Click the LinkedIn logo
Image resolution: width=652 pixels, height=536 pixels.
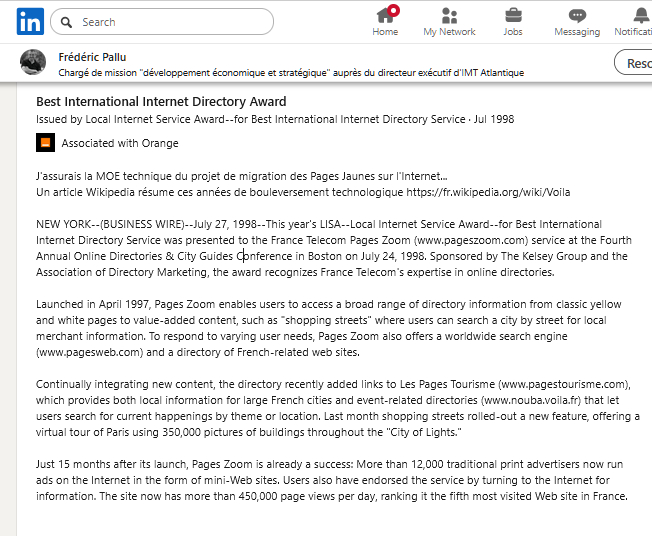(29, 21)
